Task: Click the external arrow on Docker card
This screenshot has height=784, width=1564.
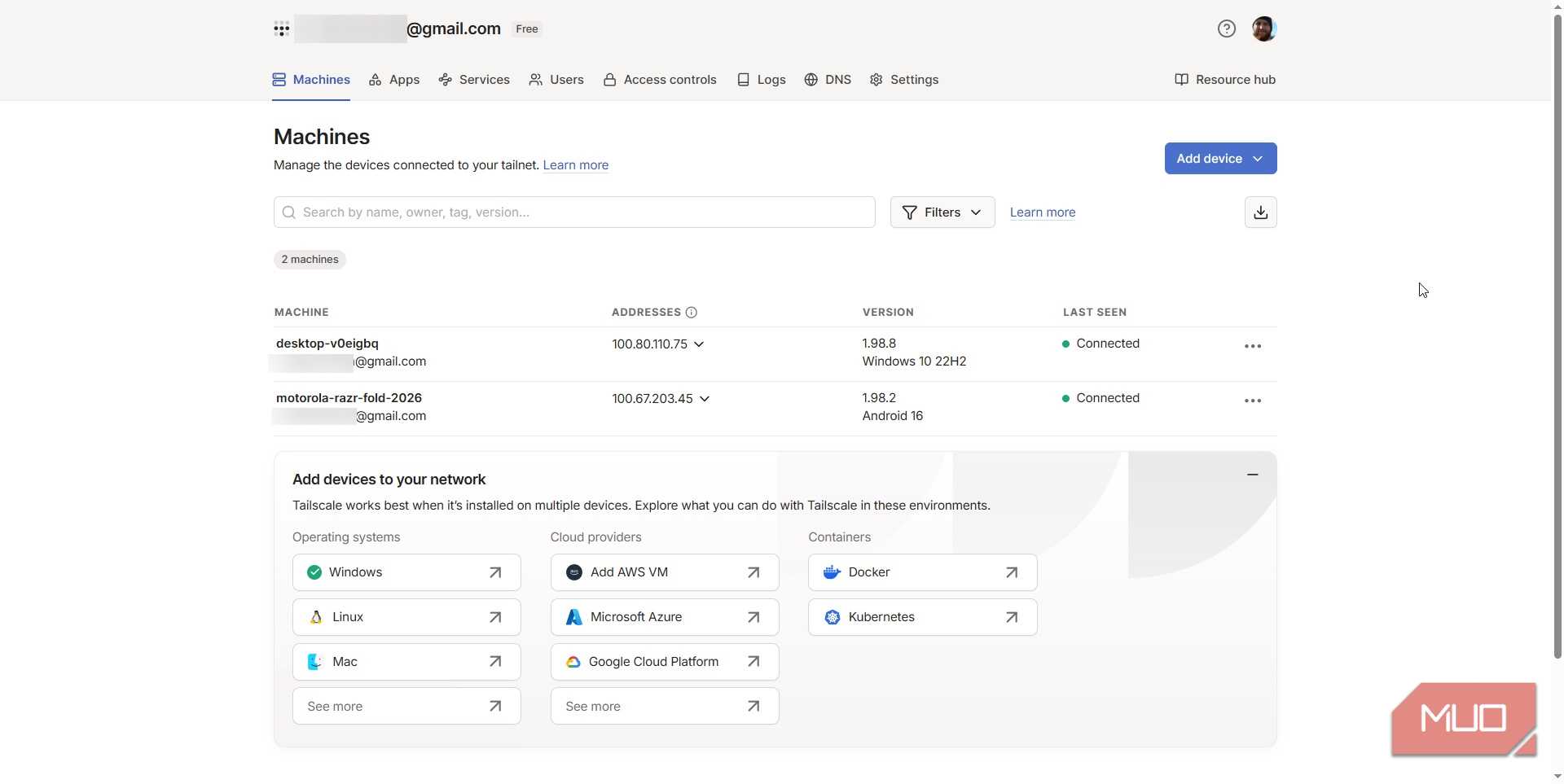Action: coord(1011,572)
